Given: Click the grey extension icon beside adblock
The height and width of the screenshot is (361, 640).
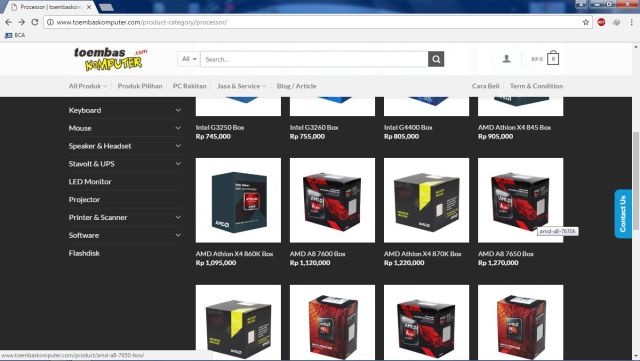Looking at the screenshot, I should click(x=617, y=22).
